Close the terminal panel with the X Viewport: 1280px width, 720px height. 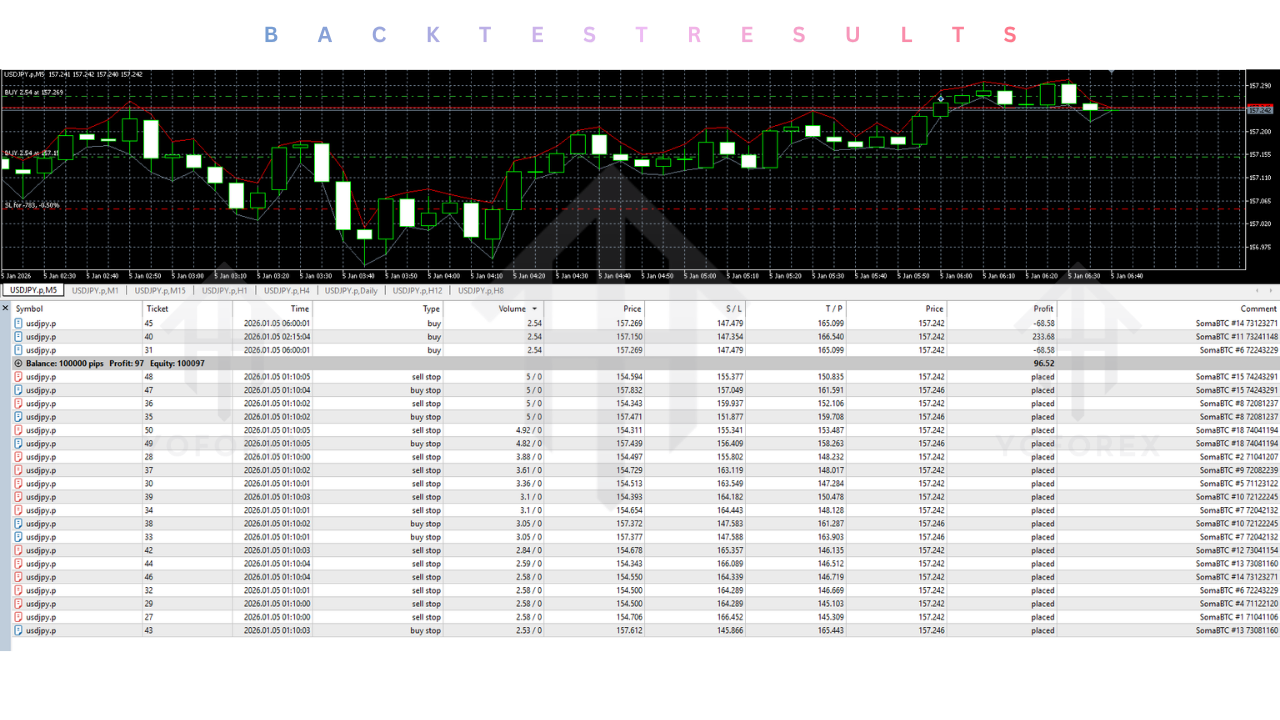pyautogui.click(x=5, y=309)
